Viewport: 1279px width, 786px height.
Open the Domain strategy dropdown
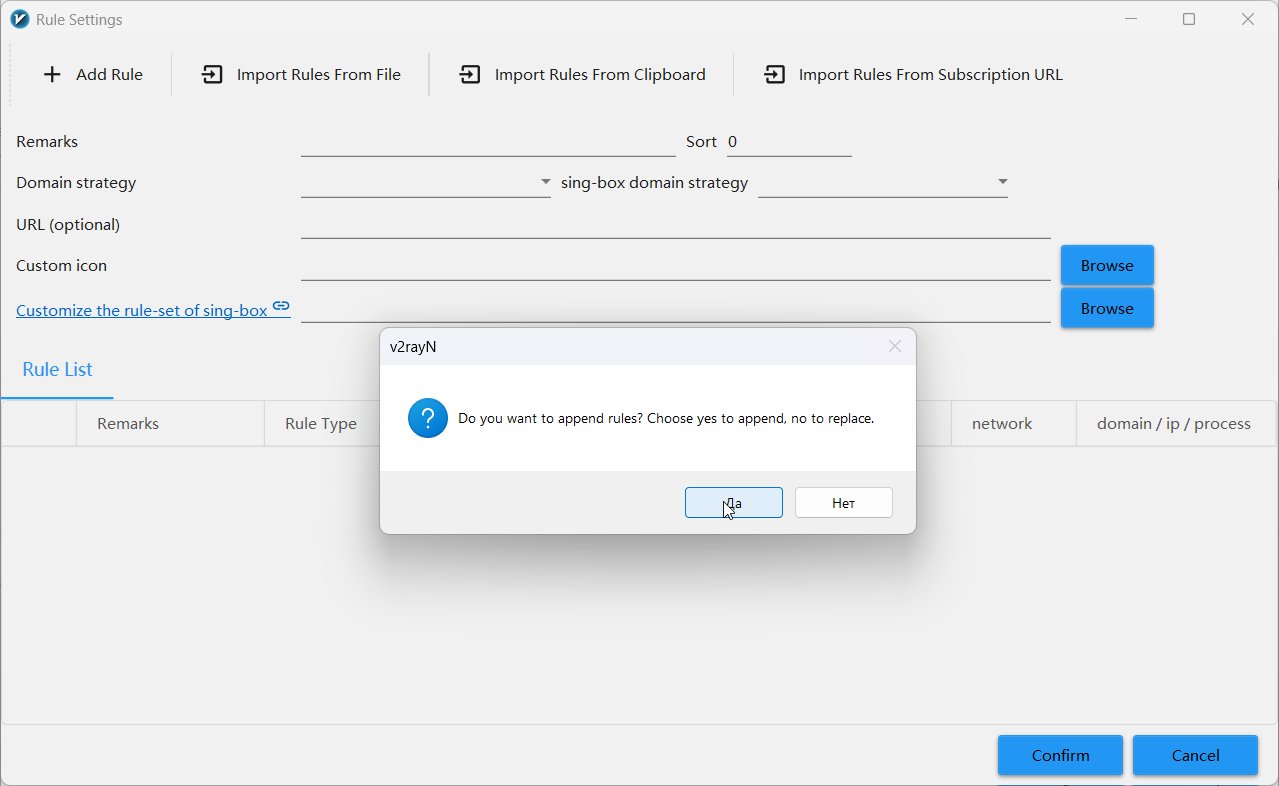[x=426, y=183]
